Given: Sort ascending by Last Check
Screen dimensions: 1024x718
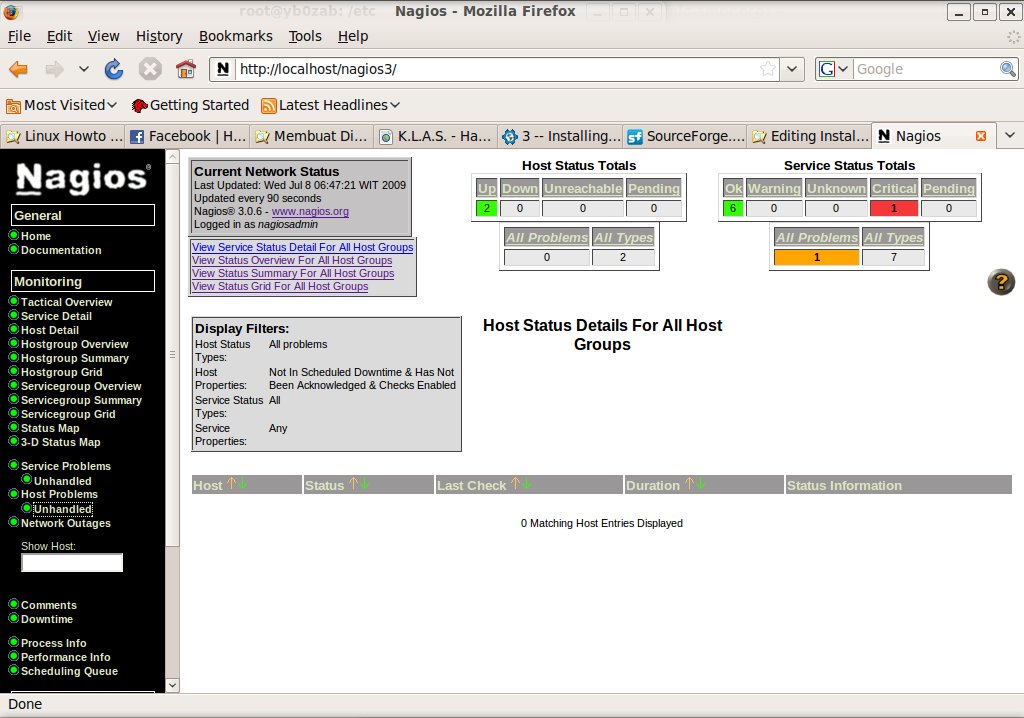Looking at the screenshot, I should tap(515, 483).
